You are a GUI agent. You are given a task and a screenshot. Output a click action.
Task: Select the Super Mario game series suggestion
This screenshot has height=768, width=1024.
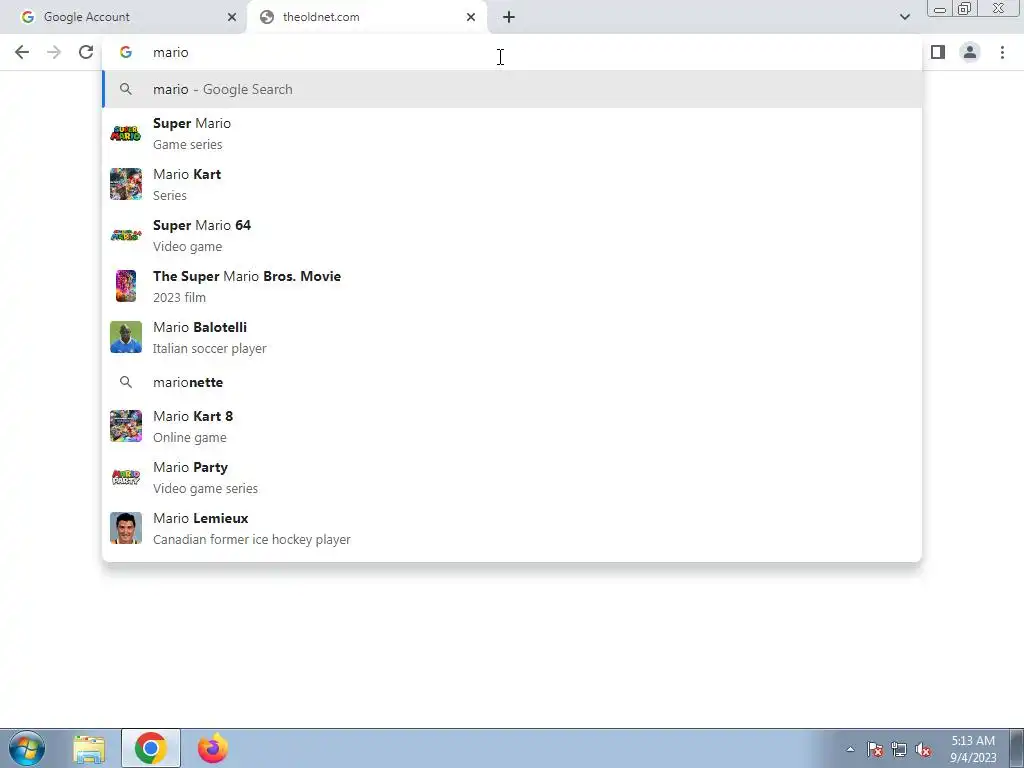512,133
